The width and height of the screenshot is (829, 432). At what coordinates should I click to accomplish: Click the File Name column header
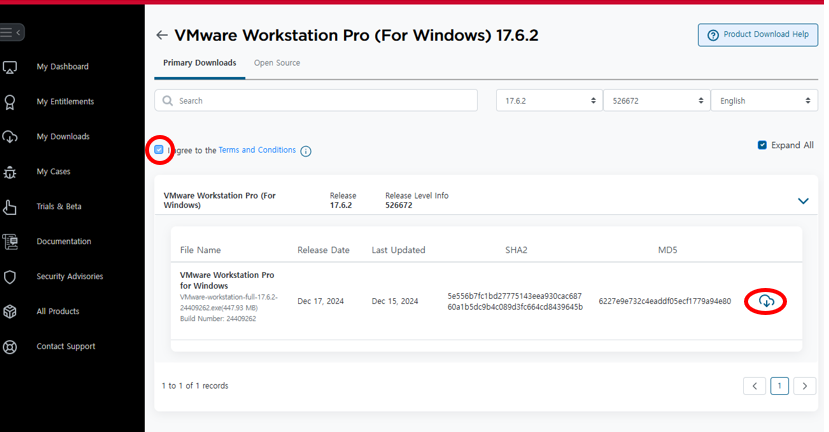click(x=200, y=250)
